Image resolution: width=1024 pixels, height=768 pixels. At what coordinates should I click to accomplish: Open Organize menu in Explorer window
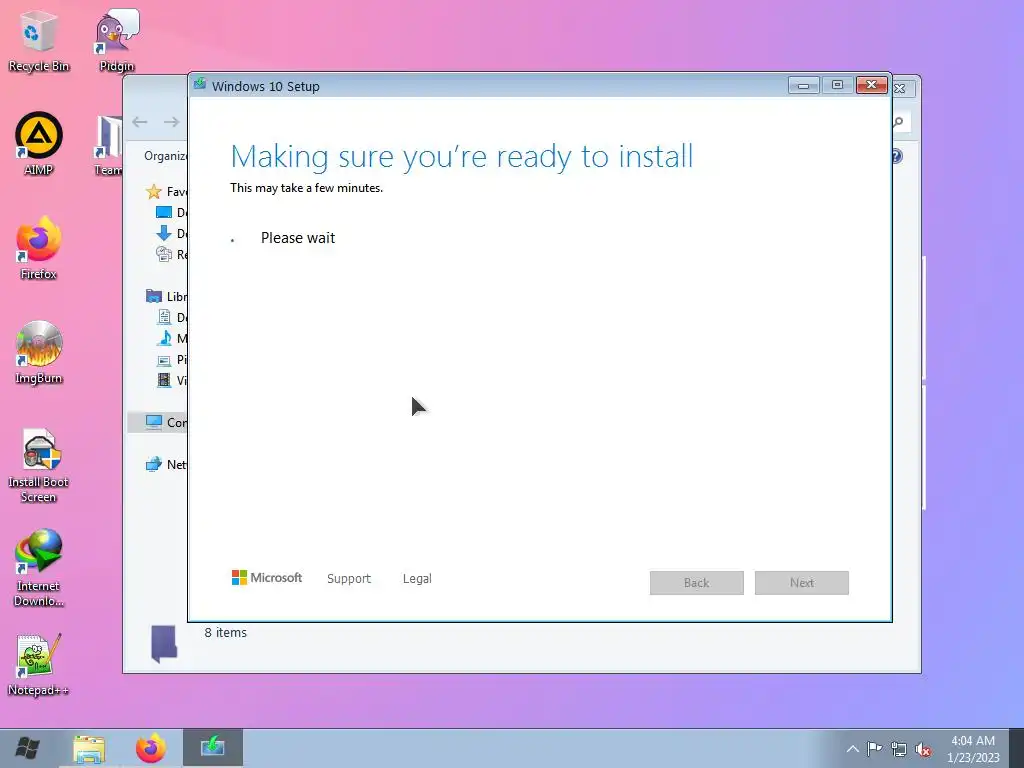click(165, 156)
